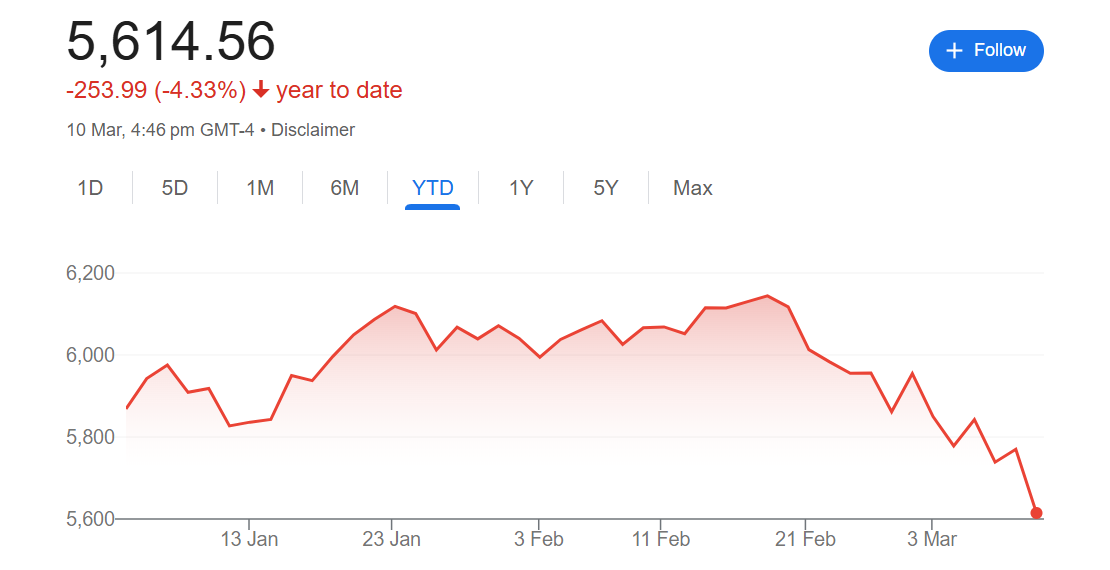
Task: Click the 3 Feb date label
Action: tap(539, 540)
